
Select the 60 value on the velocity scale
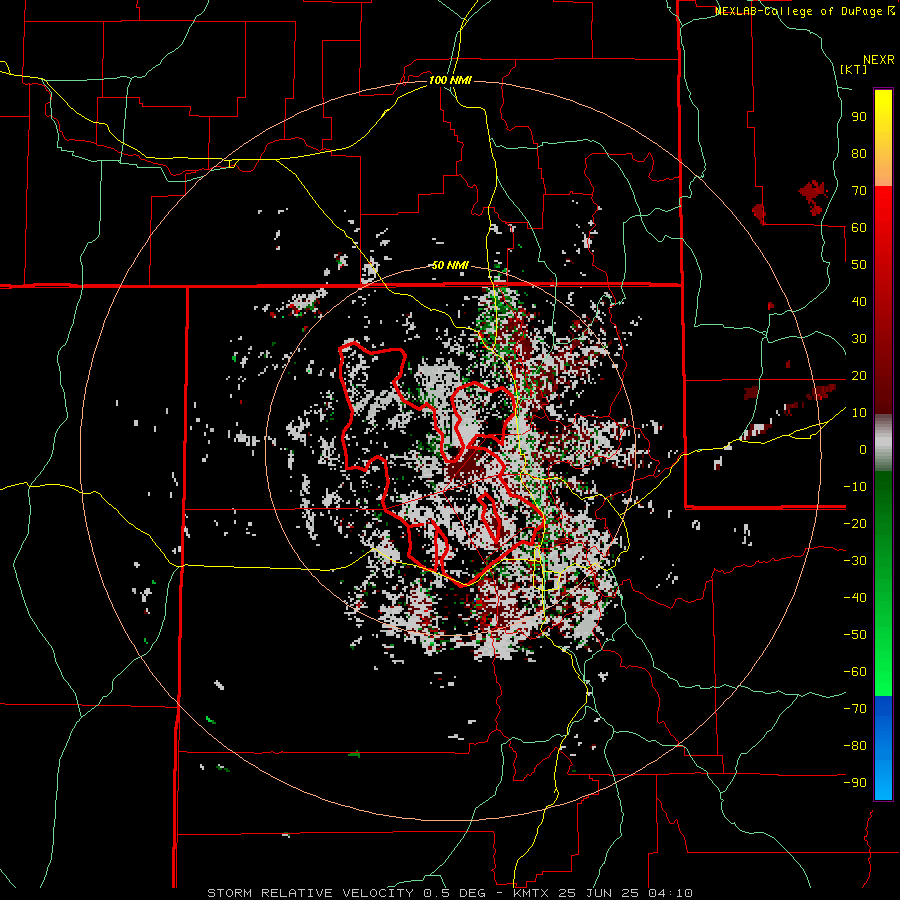(x=859, y=228)
